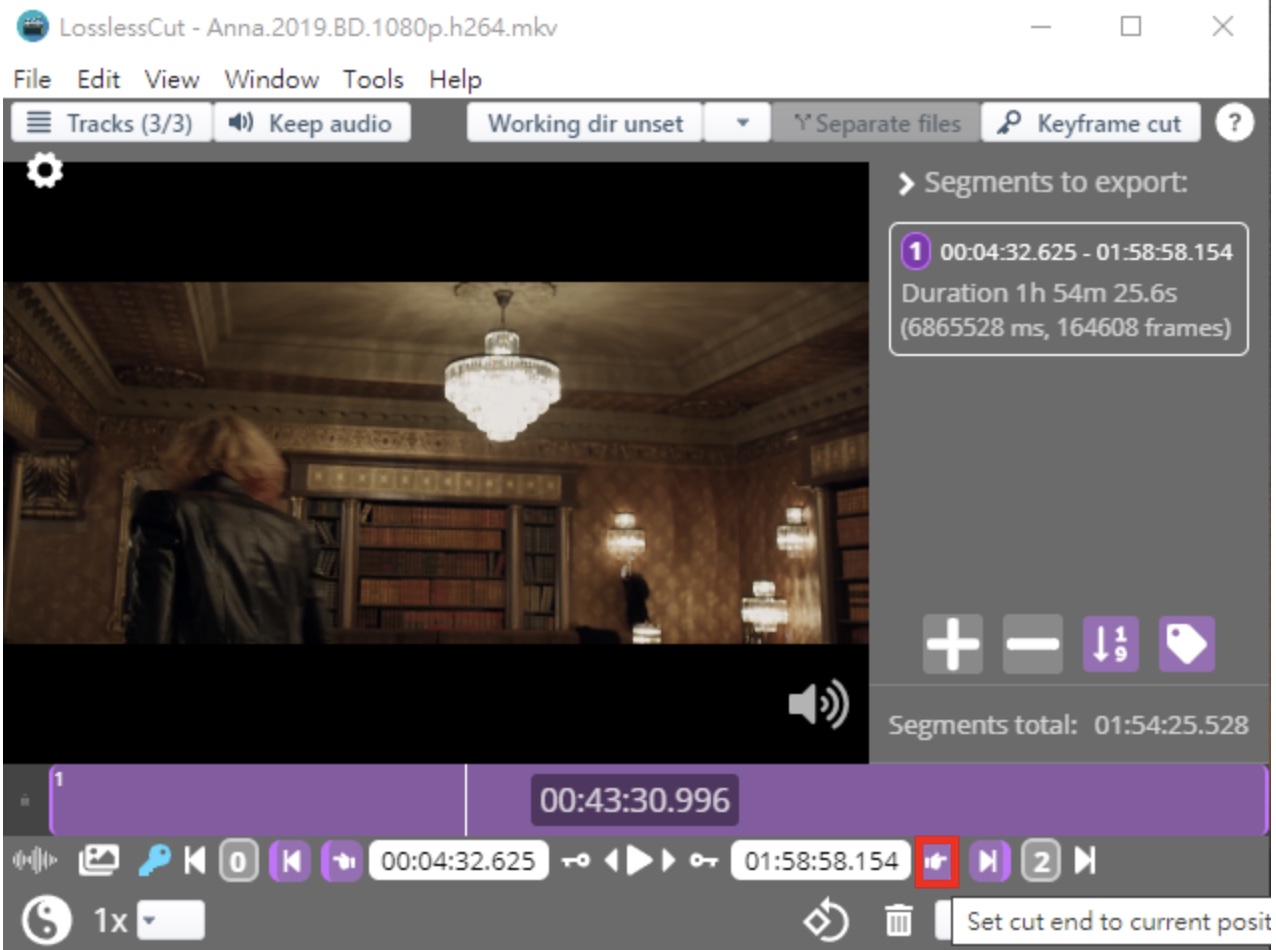Screen dimensions: 1276x950
Task: Click the trash icon to delete source
Action: (x=900, y=919)
